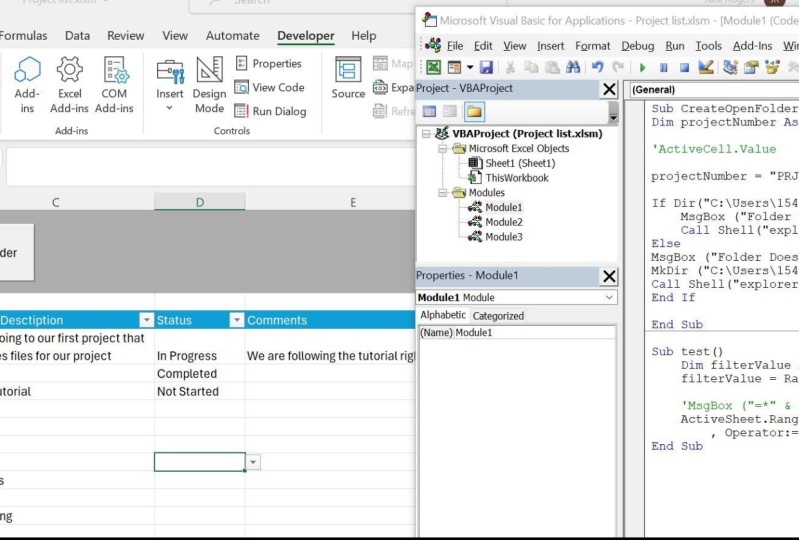This screenshot has width=799, height=540.
Task: Select the 'Completed' status cell
Action: 200,373
